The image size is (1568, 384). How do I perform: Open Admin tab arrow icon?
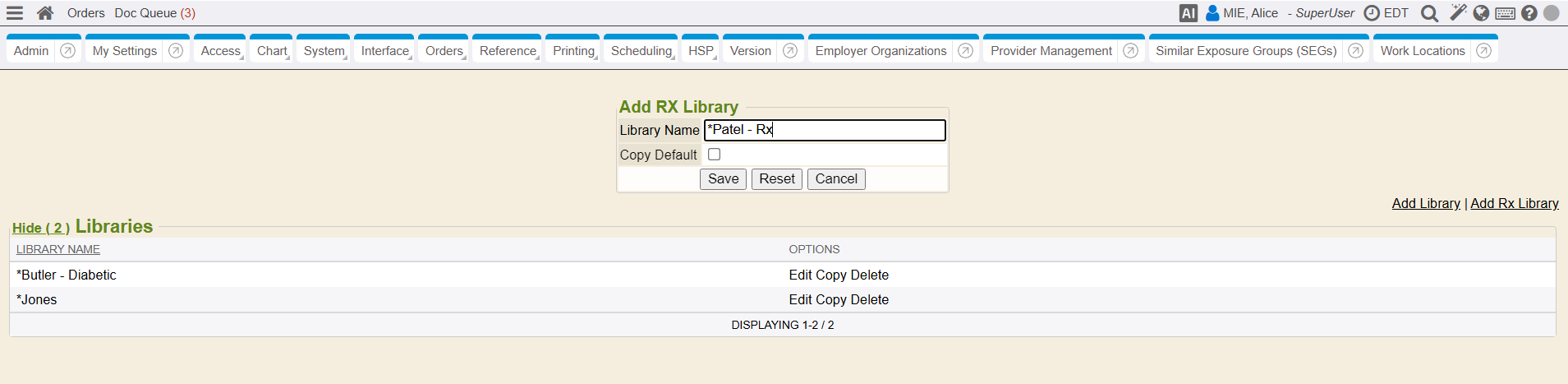[68, 51]
